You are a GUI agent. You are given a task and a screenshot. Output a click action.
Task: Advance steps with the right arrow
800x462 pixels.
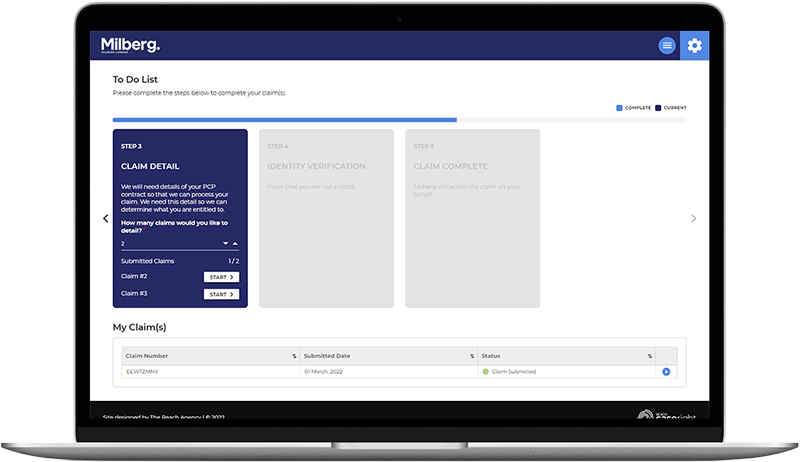pyautogui.click(x=693, y=218)
